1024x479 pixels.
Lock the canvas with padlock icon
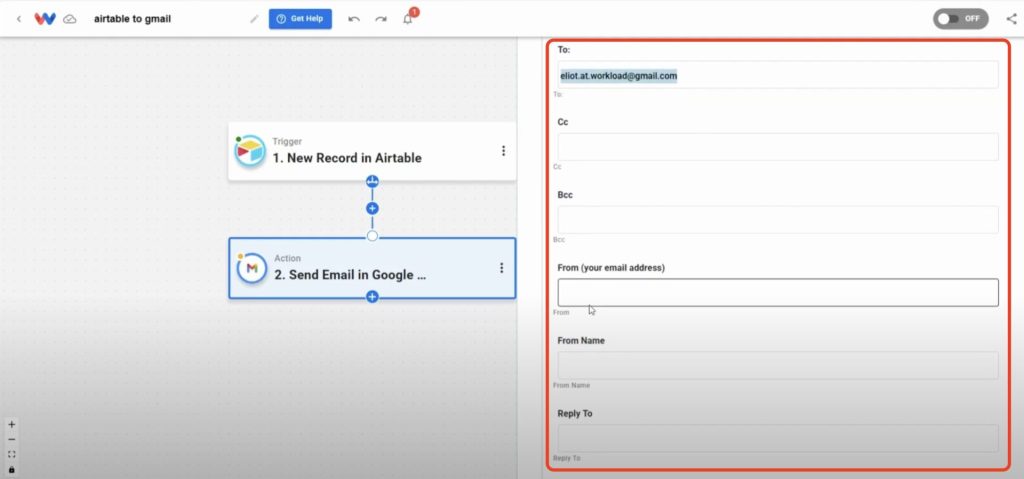click(x=11, y=469)
